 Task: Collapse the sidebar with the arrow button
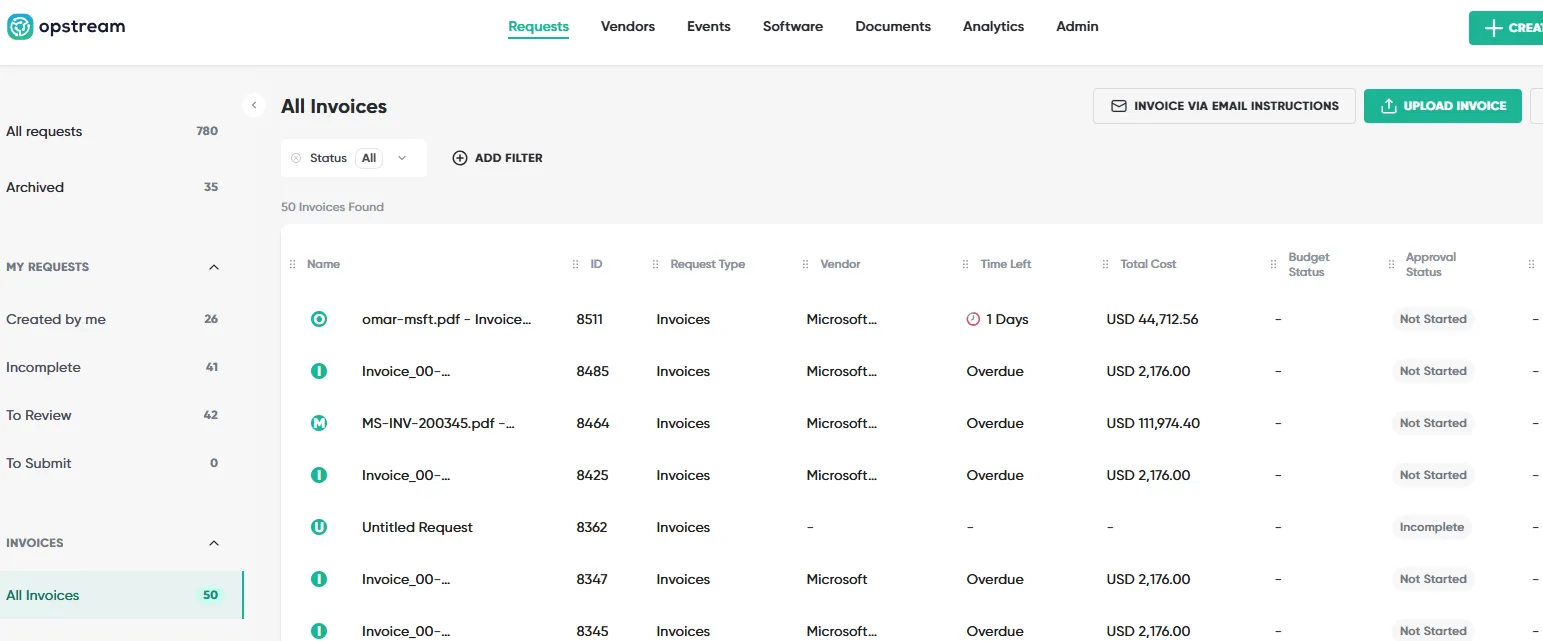pyautogui.click(x=254, y=105)
